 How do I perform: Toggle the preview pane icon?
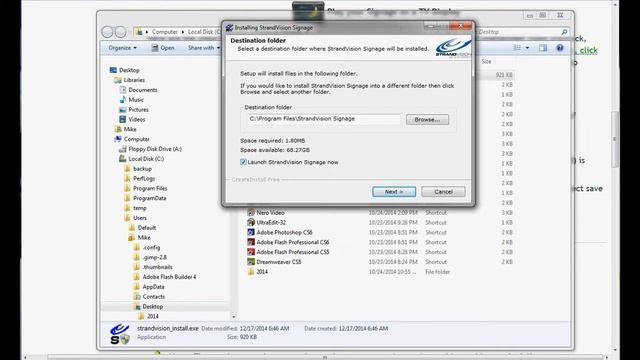click(x=543, y=48)
